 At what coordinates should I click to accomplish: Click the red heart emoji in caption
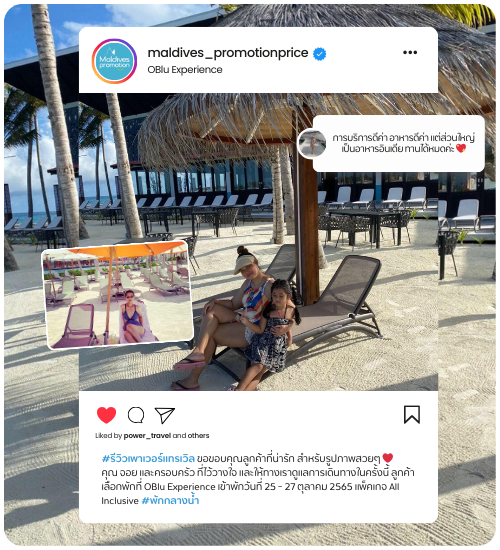pos(388,458)
